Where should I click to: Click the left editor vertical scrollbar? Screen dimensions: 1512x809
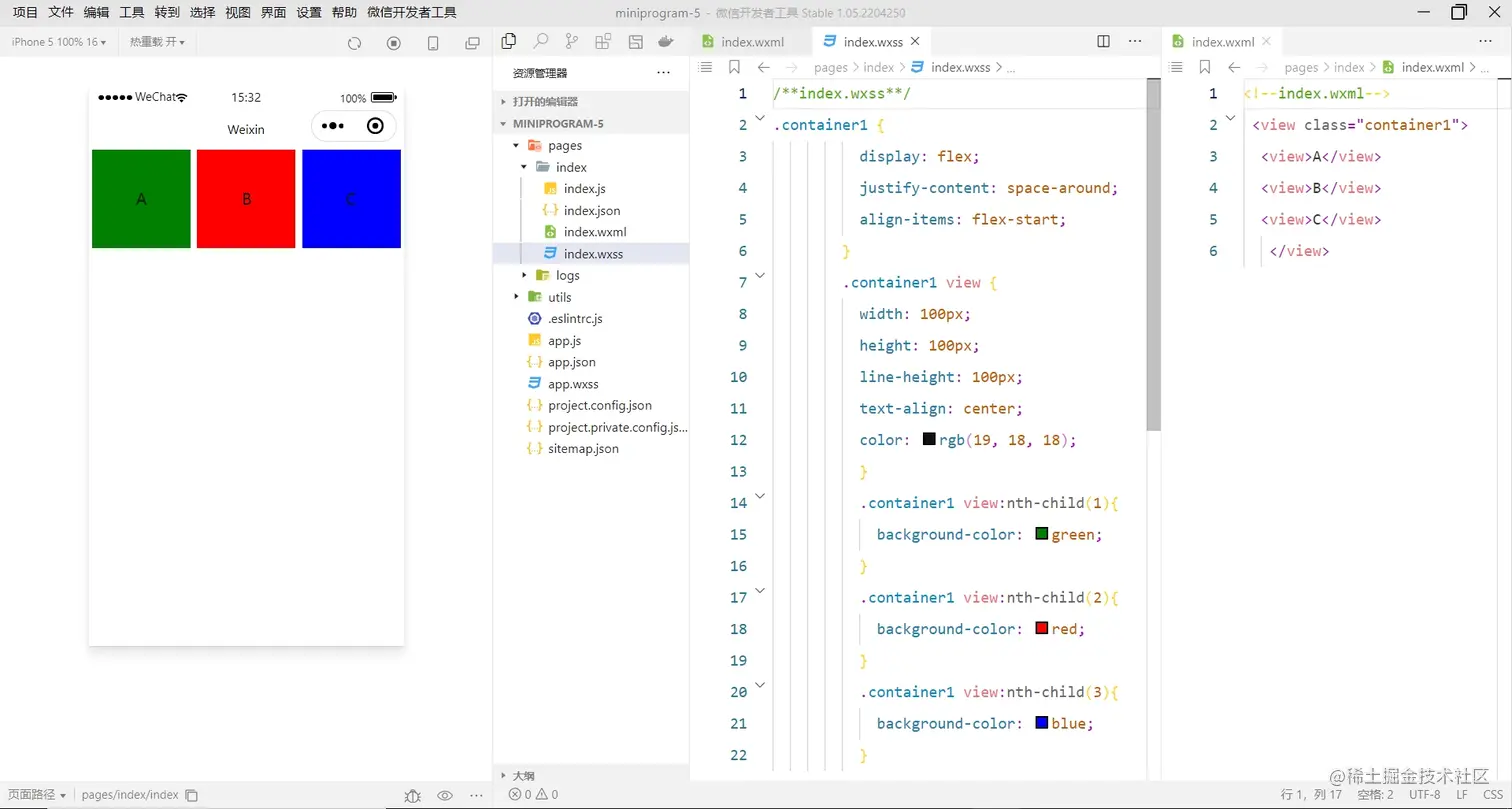point(1153,255)
